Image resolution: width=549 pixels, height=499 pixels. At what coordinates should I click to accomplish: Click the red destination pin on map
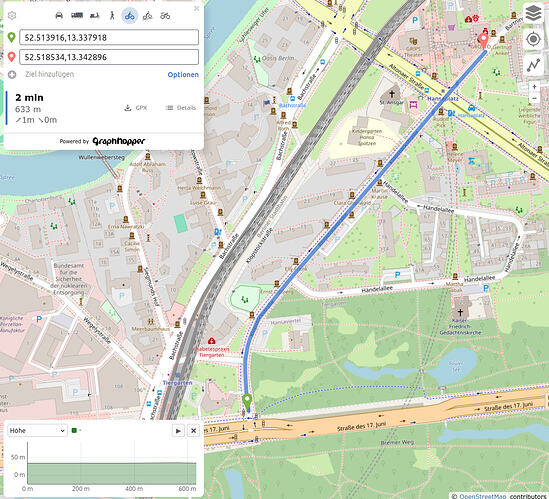pyautogui.click(x=483, y=41)
